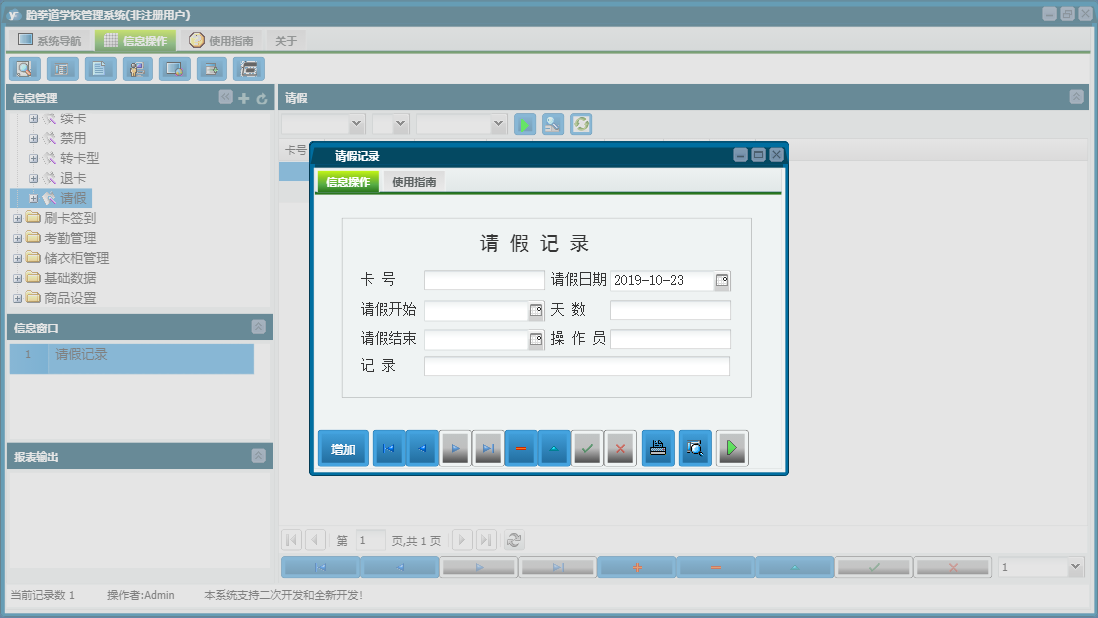Select the magnifier search tool in top toolbar
This screenshot has height=618, width=1098.
[24, 68]
